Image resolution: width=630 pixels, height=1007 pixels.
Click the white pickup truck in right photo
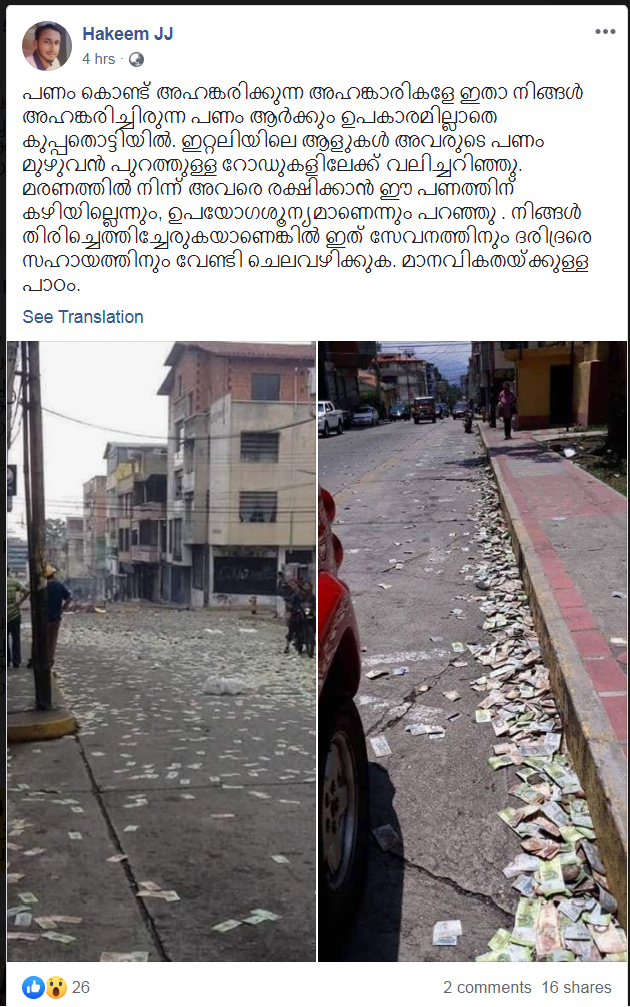point(330,417)
